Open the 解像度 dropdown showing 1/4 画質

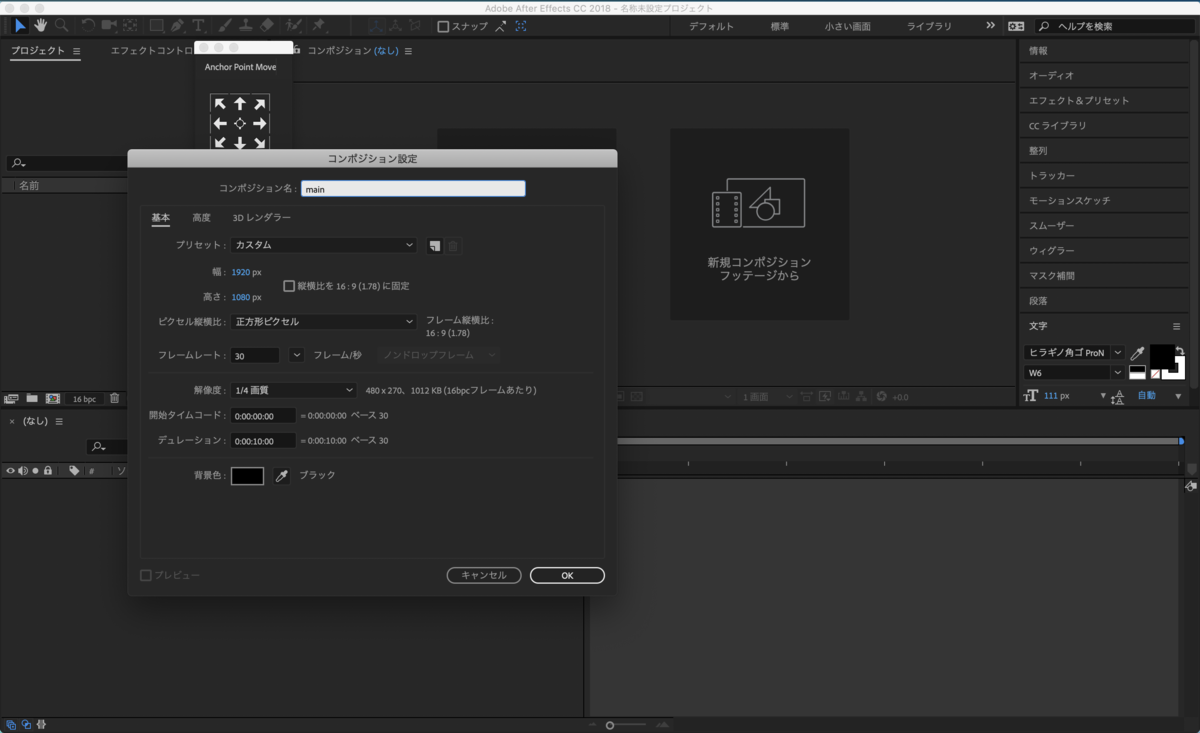click(294, 390)
